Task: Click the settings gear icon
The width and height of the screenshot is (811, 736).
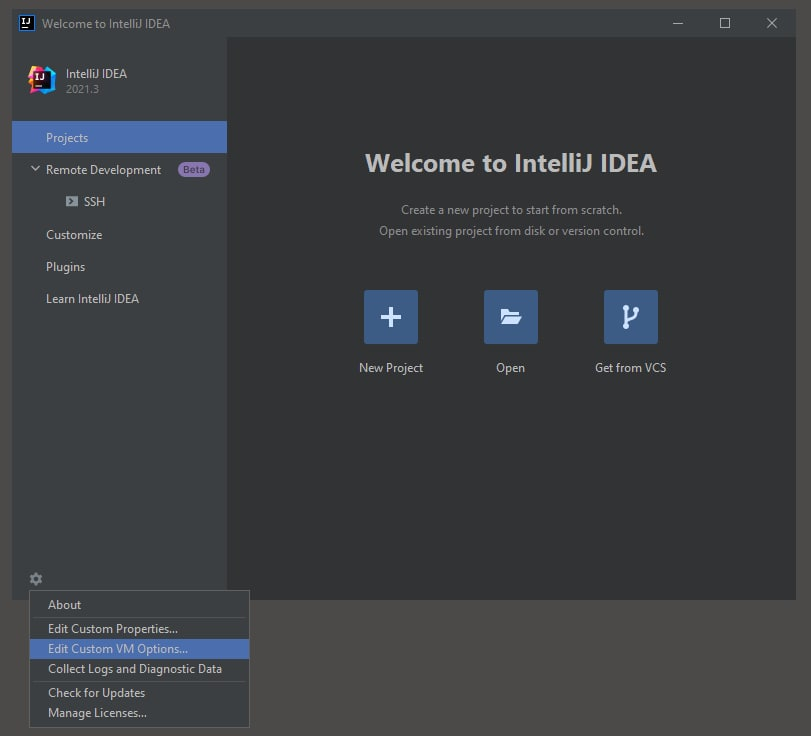Action: click(x=36, y=579)
